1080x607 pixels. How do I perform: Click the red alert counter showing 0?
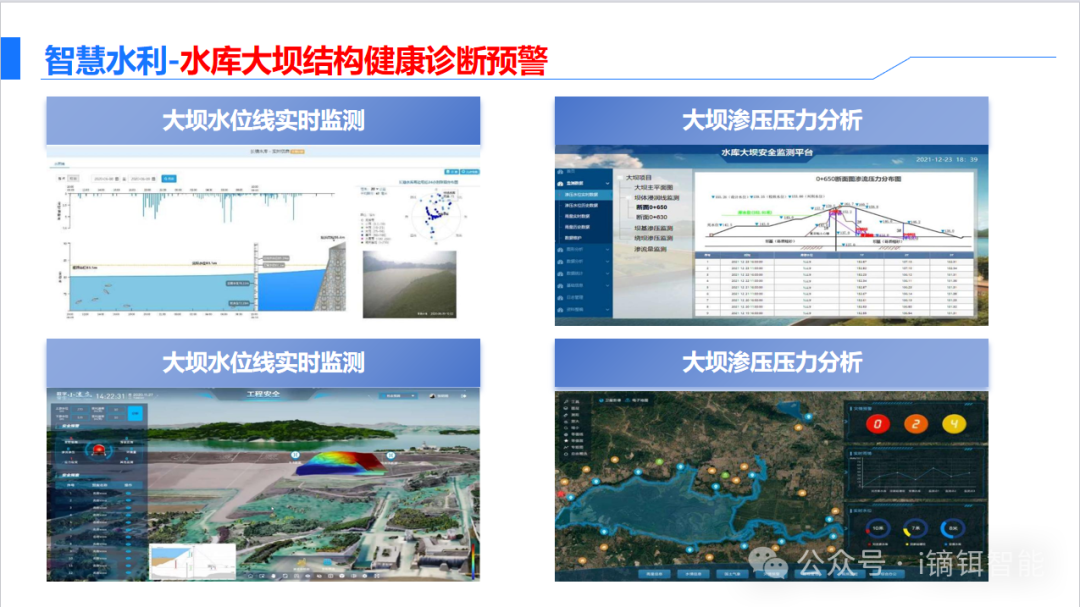tap(878, 424)
